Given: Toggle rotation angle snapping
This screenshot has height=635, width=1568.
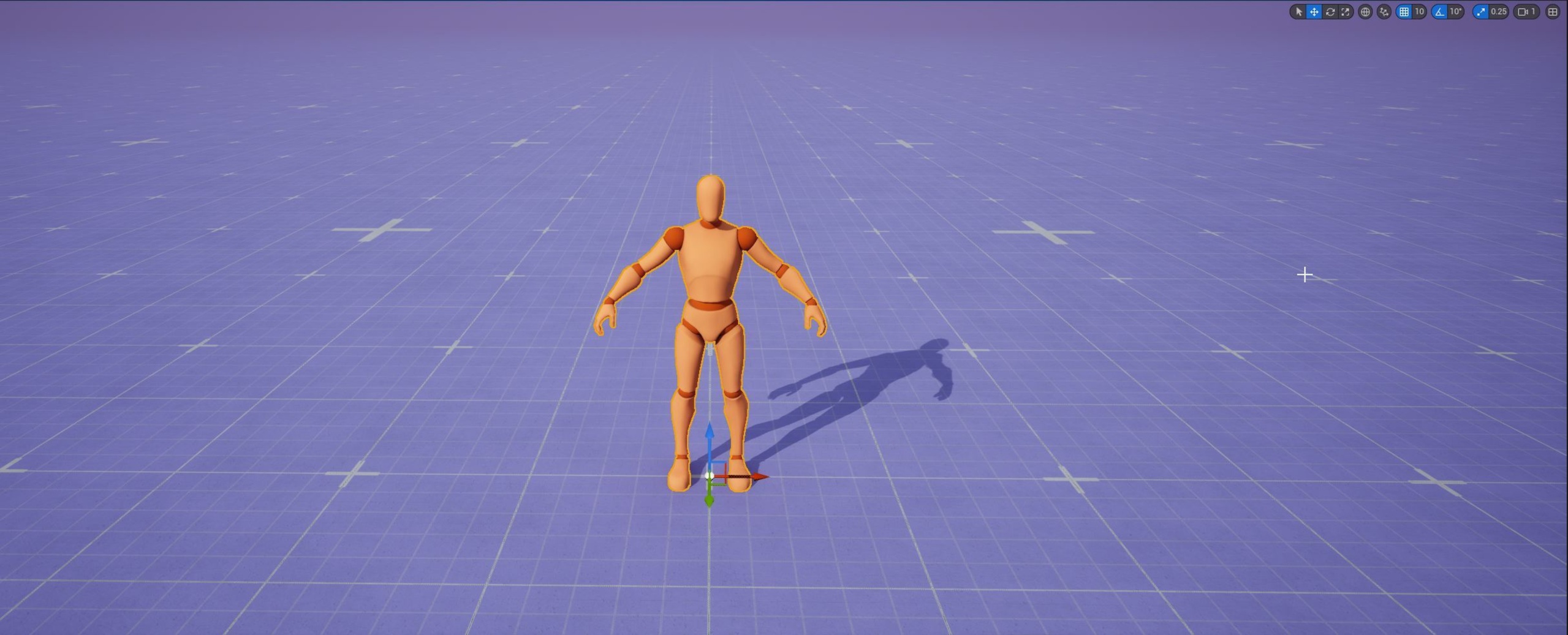Looking at the screenshot, I should [x=1439, y=12].
